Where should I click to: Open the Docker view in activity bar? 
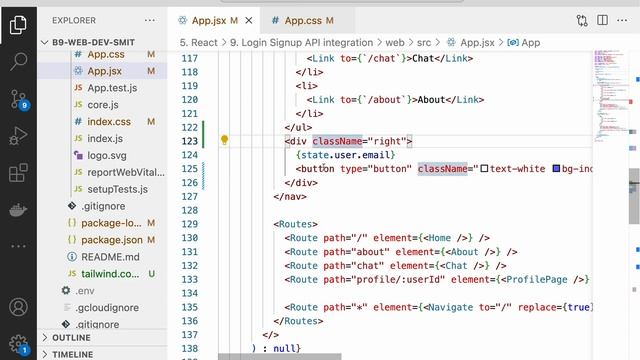[18, 210]
